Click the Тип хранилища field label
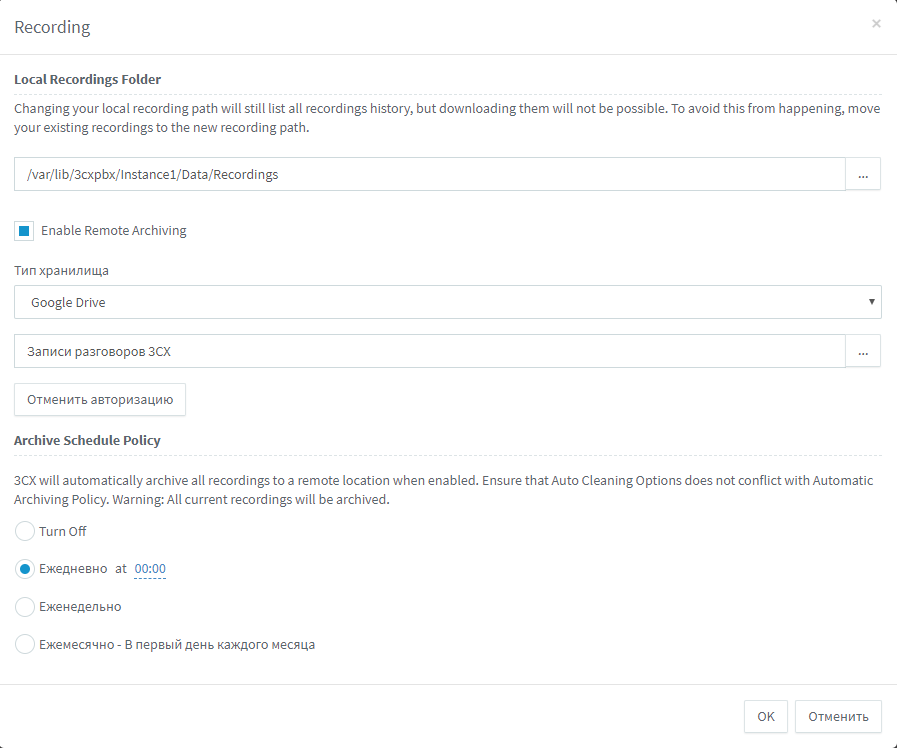Image resolution: width=897 pixels, height=748 pixels. [61, 270]
